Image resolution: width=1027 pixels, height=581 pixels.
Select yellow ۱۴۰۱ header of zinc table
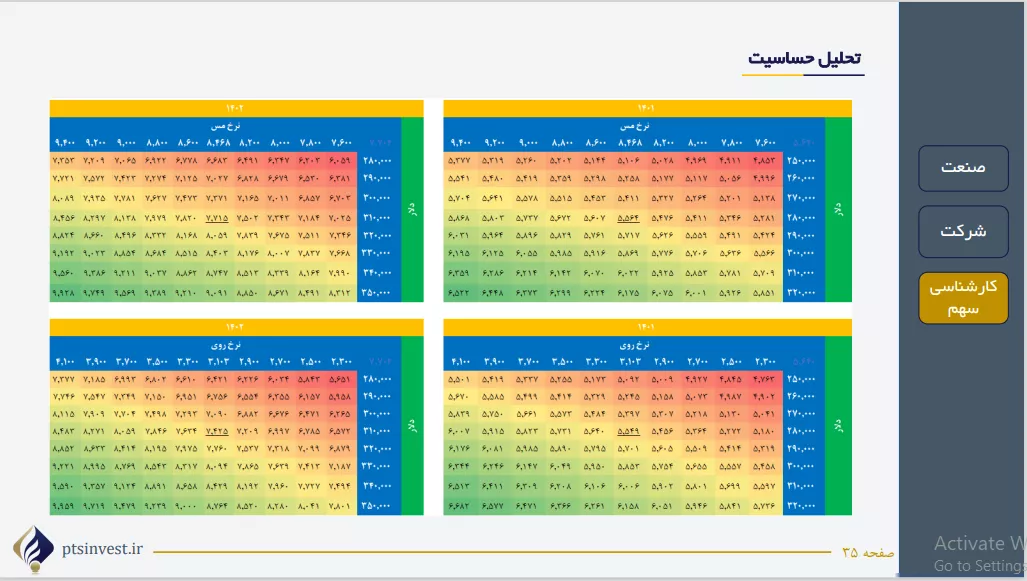[647, 327]
